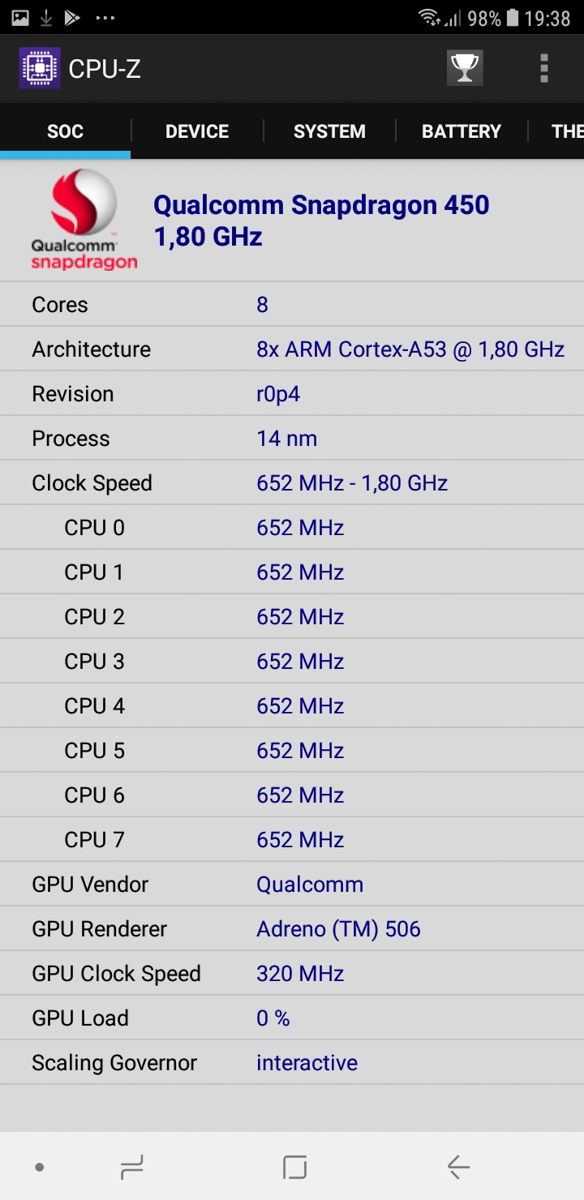Image resolution: width=584 pixels, height=1200 pixels.
Task: Select the SOC tab
Action: (65, 131)
